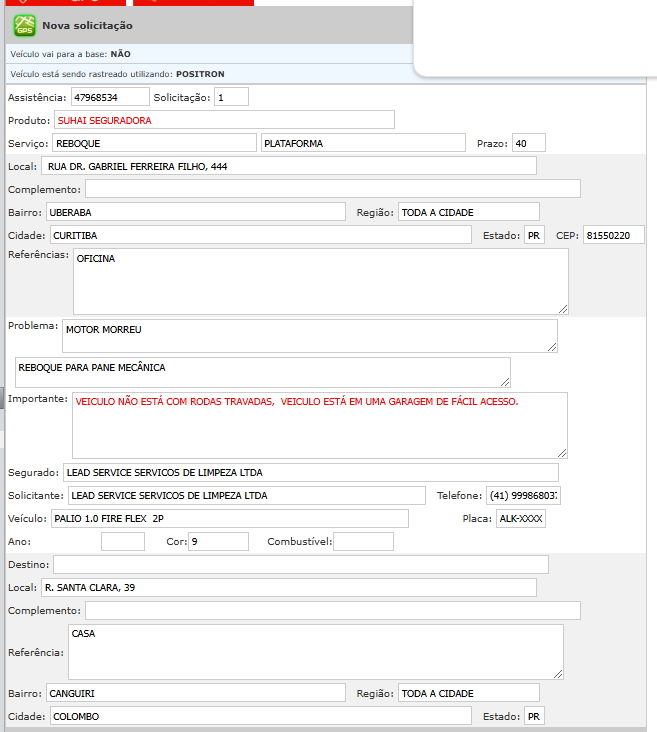
Task: Click resize grip of the CASA reference textarea
Action: coord(558,674)
